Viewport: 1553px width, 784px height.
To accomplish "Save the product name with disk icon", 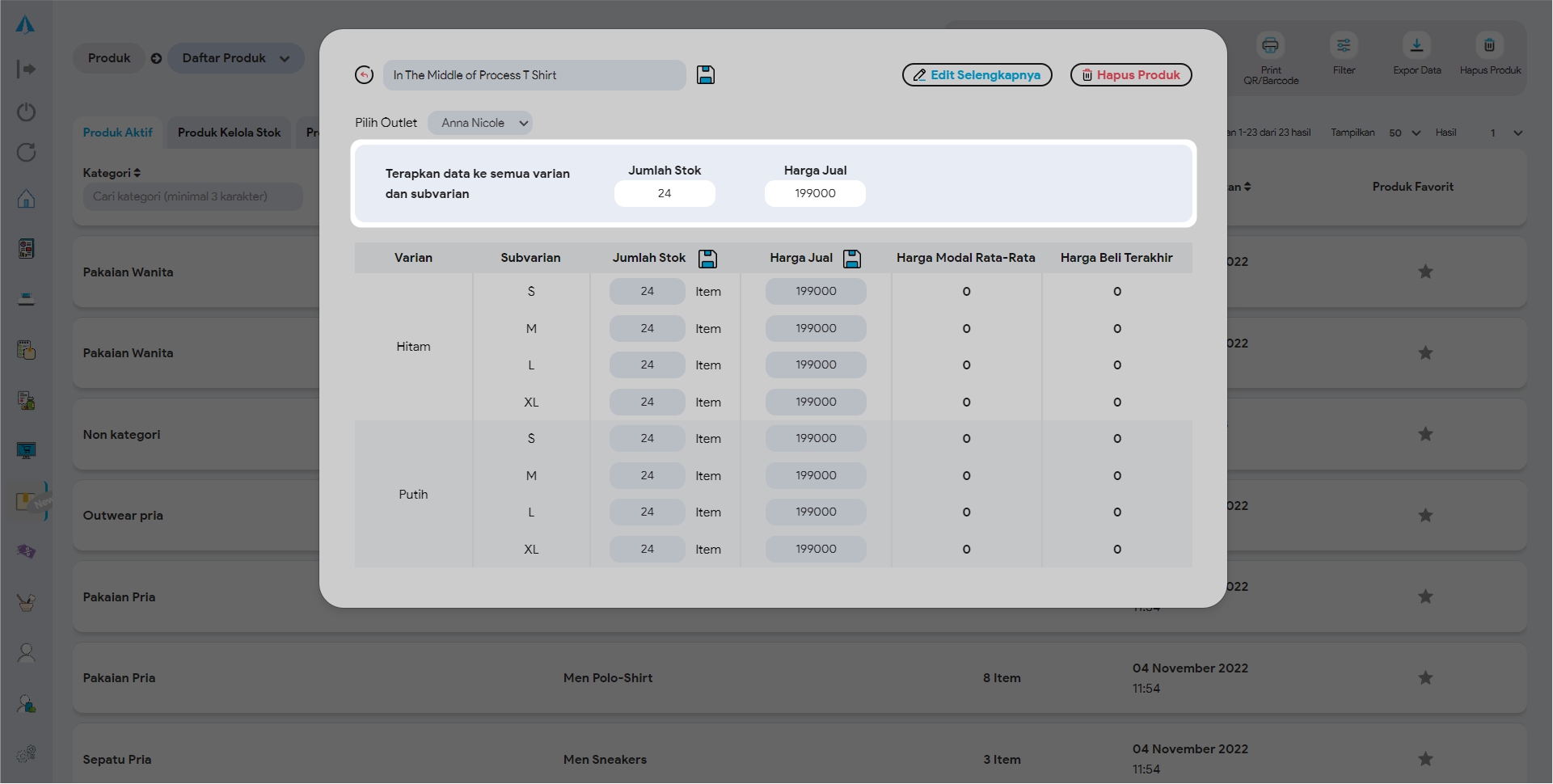I will point(706,75).
